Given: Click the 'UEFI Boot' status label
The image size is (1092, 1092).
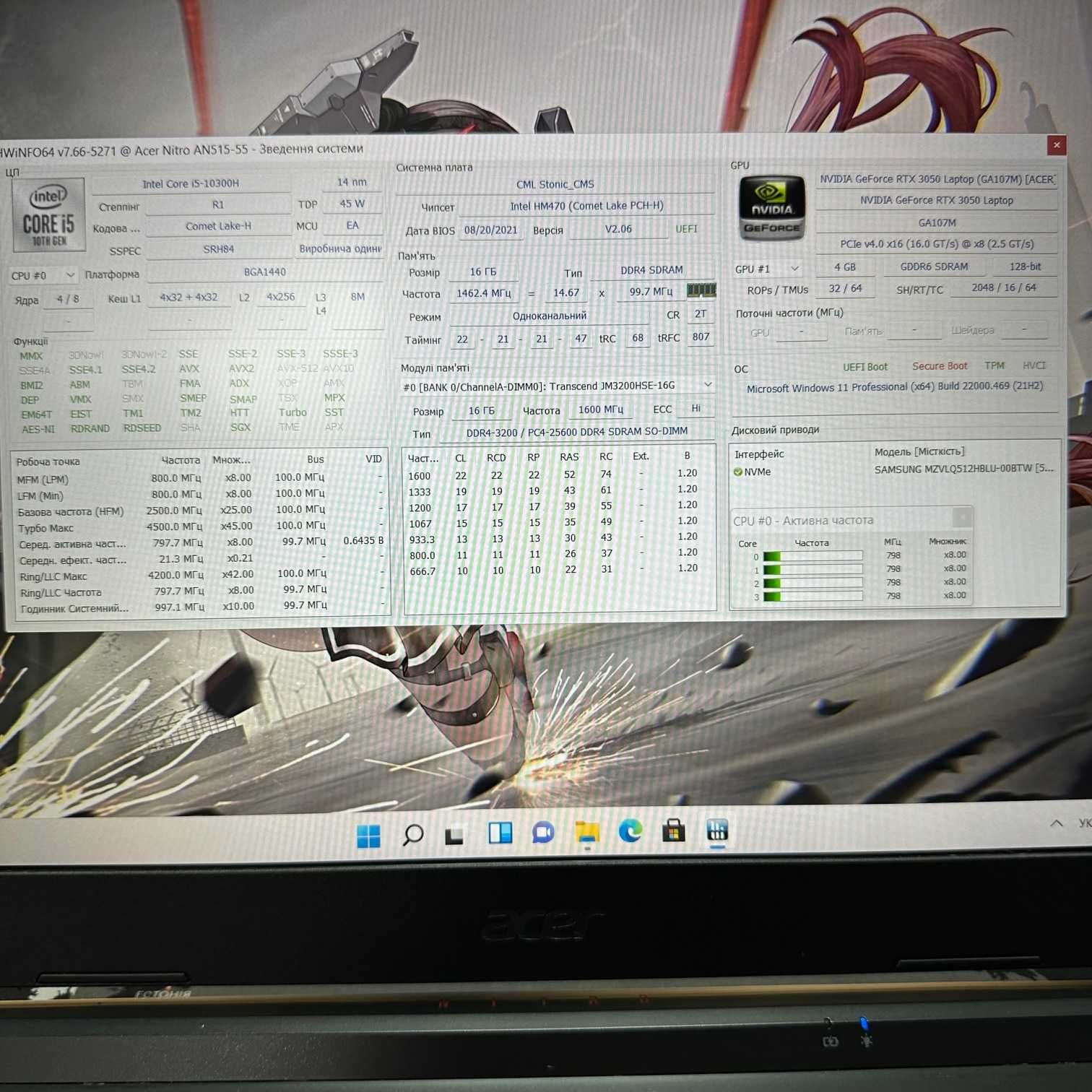Looking at the screenshot, I should coord(865,367).
